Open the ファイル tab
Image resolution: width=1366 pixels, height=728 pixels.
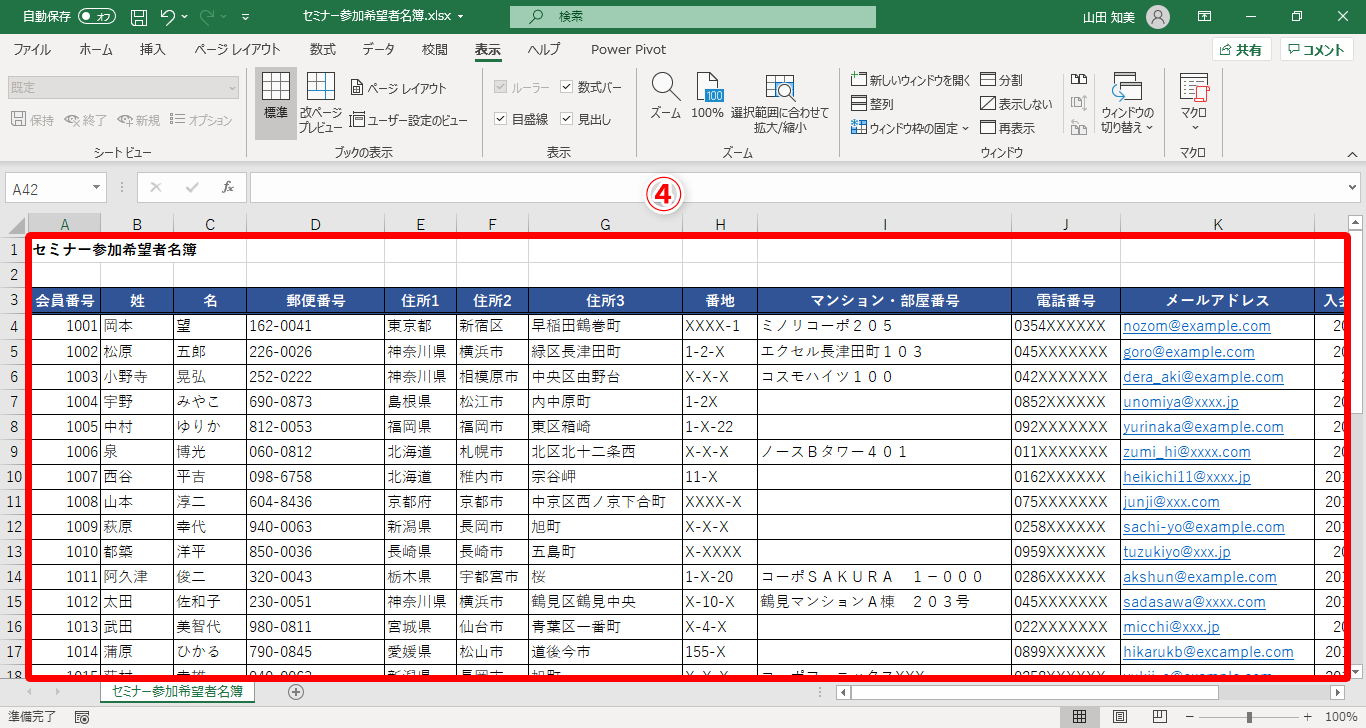32,50
